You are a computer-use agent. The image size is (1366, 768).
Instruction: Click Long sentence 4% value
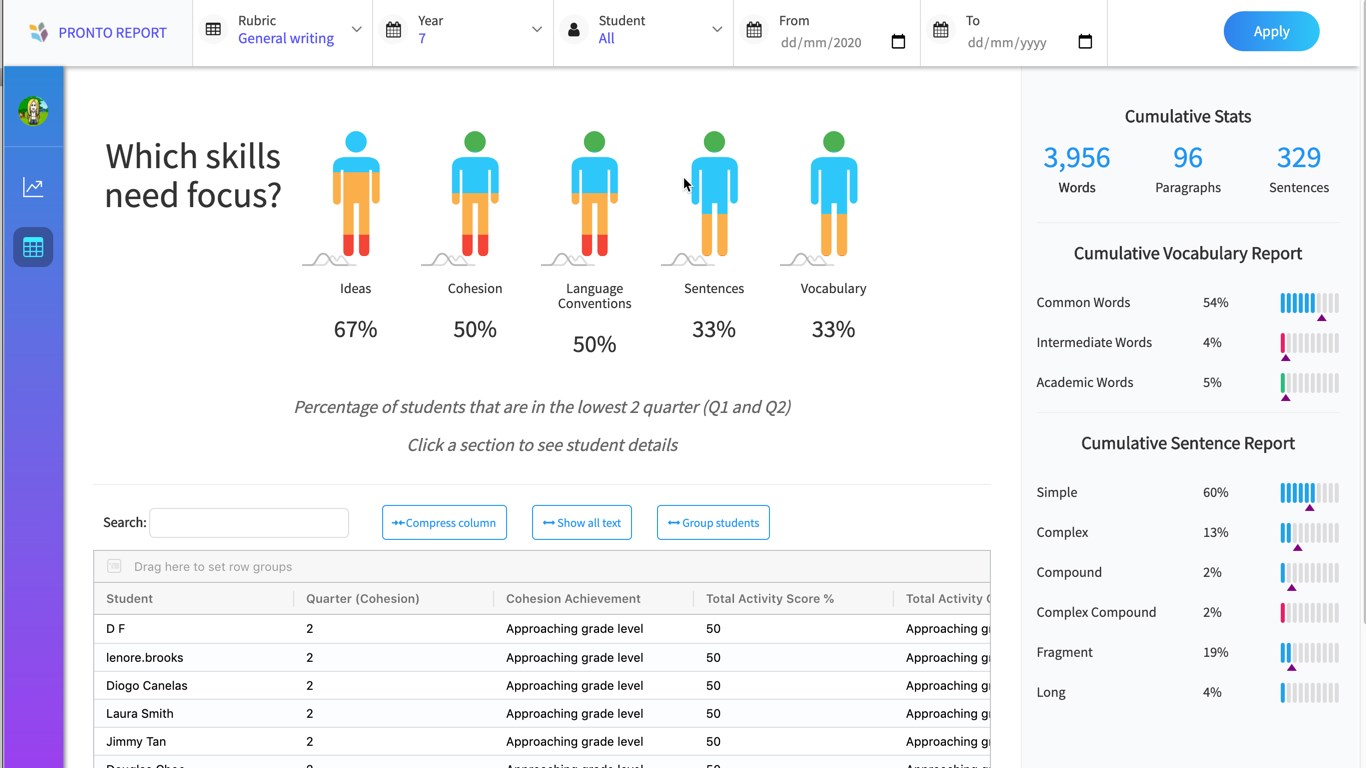[1212, 692]
